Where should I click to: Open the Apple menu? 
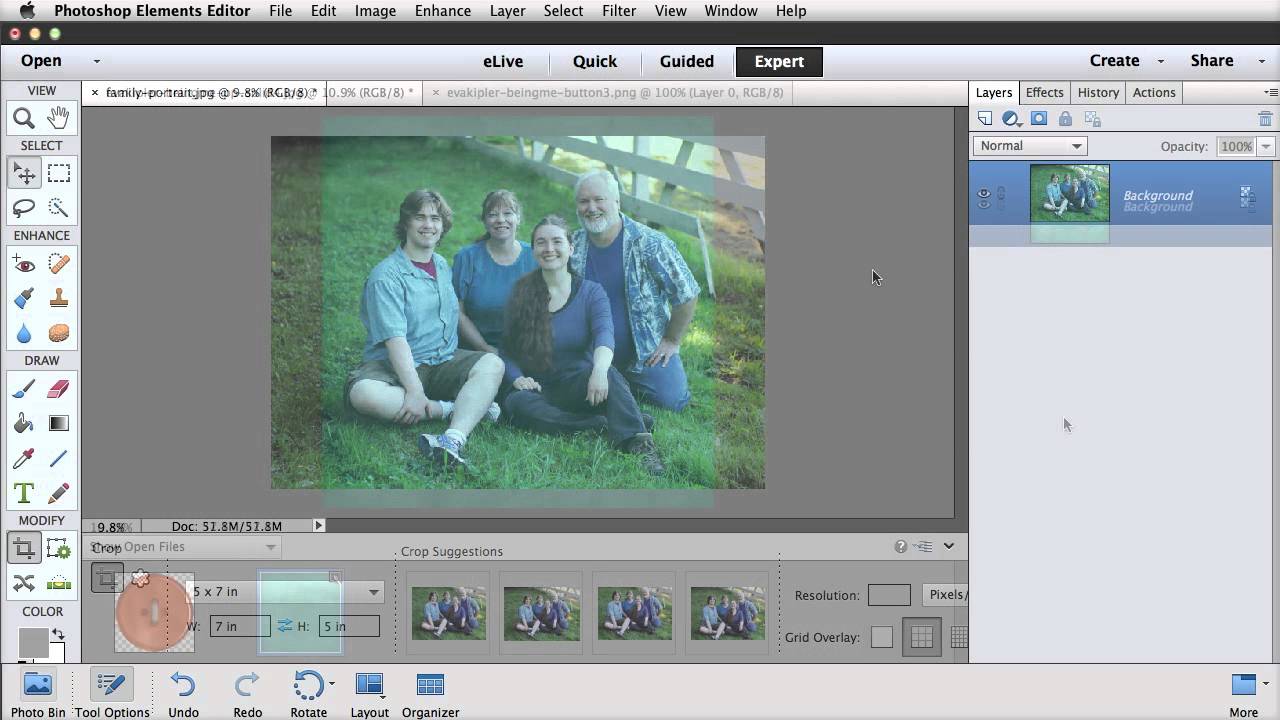[x=27, y=11]
